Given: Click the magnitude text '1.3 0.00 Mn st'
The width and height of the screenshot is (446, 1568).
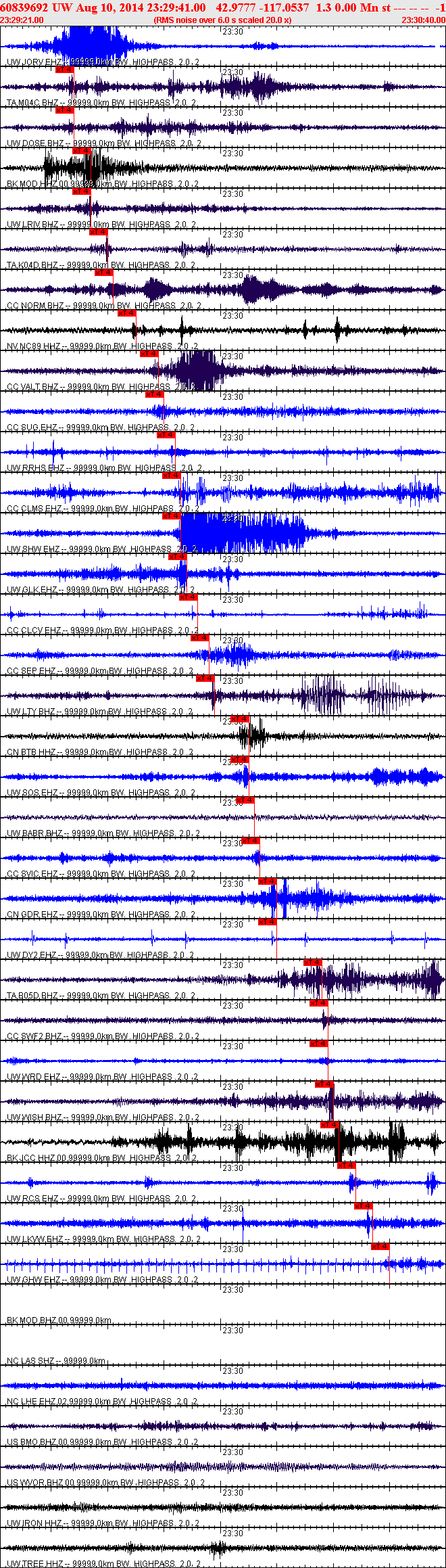Looking at the screenshot, I should click(353, 7).
